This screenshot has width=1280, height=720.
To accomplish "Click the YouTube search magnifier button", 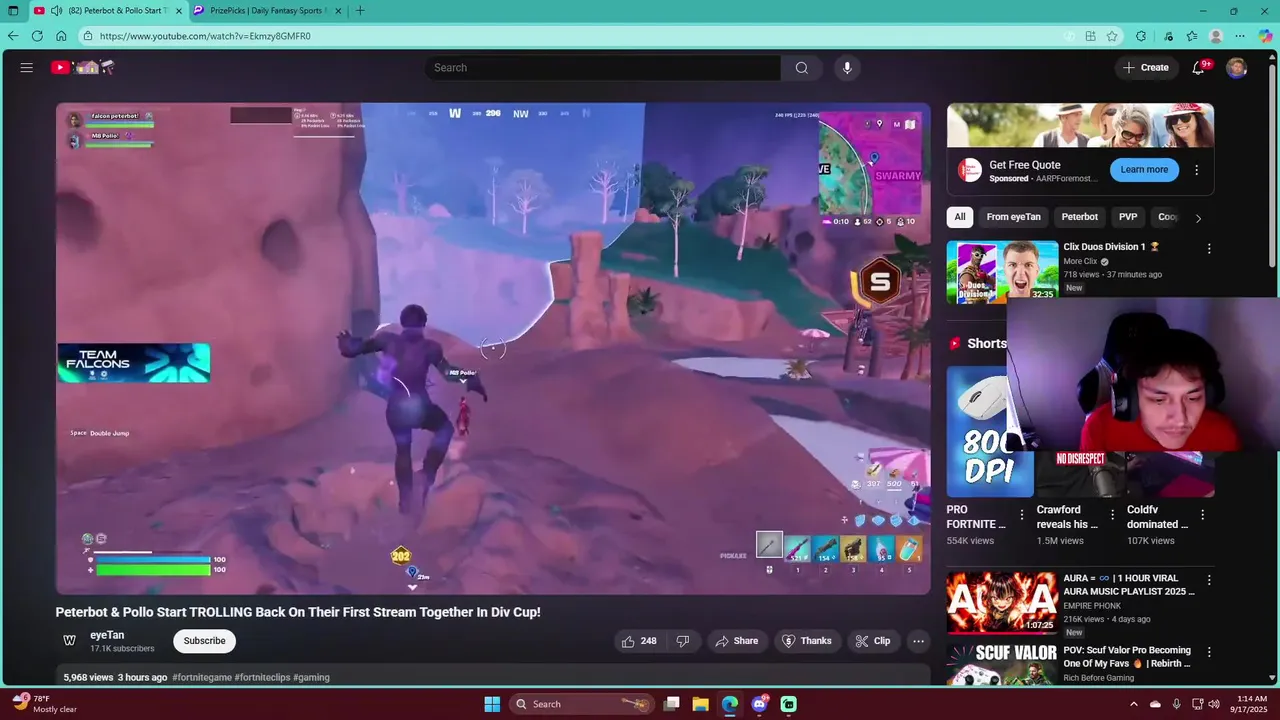I will (801, 67).
